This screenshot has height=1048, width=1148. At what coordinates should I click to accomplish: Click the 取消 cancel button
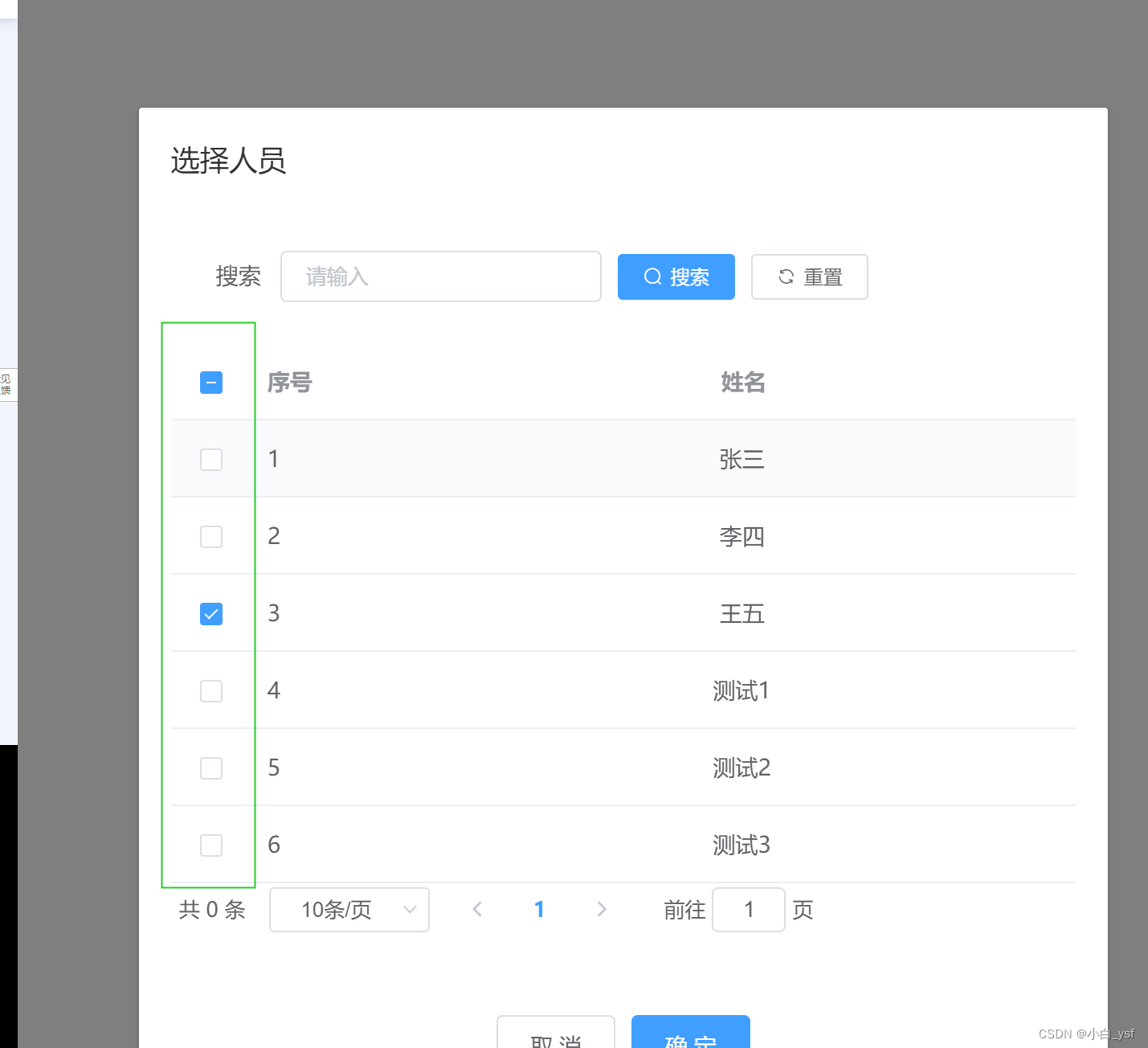click(556, 1032)
